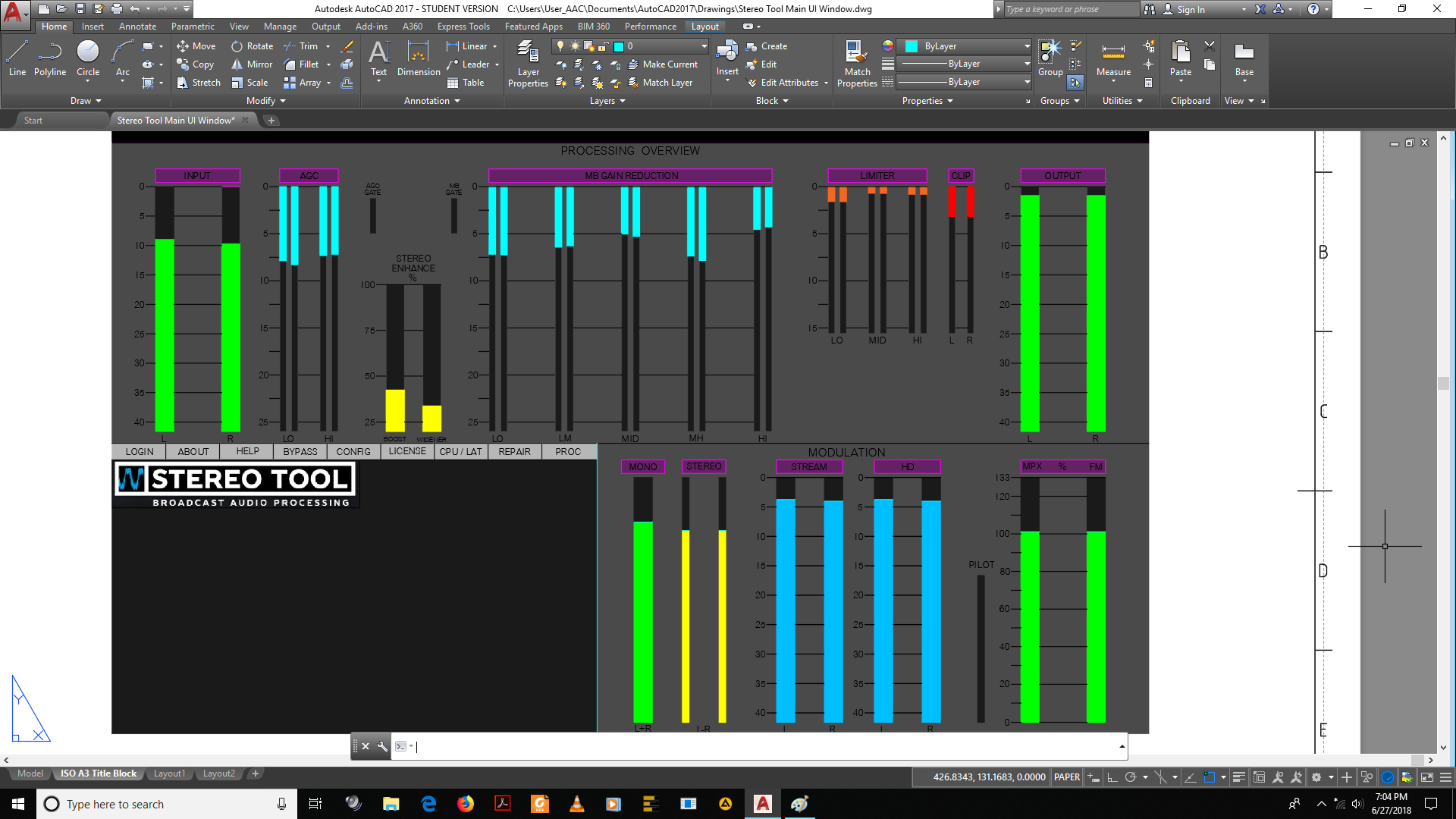The width and height of the screenshot is (1456, 819).
Task: Expand the Layers panel dropdown
Action: tap(607, 101)
